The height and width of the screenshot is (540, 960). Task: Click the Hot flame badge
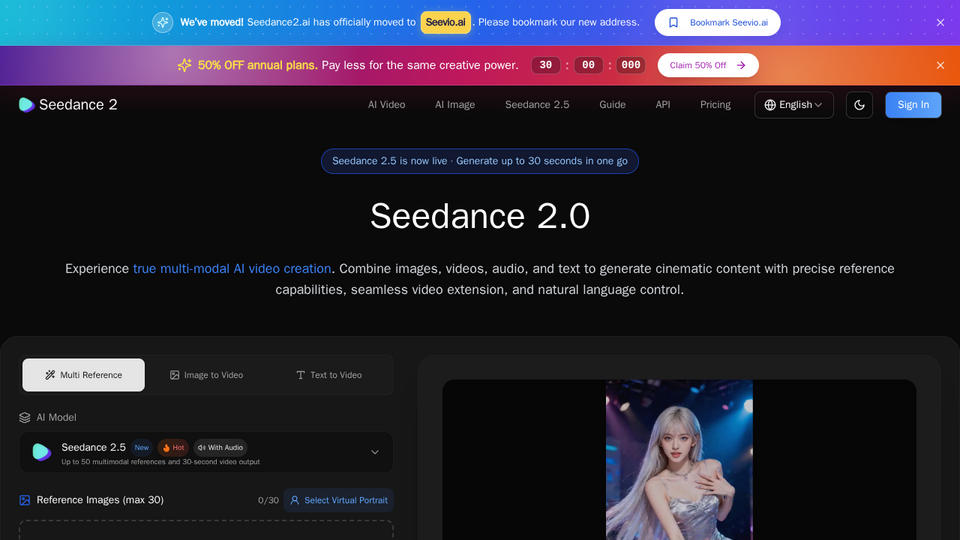click(x=173, y=448)
